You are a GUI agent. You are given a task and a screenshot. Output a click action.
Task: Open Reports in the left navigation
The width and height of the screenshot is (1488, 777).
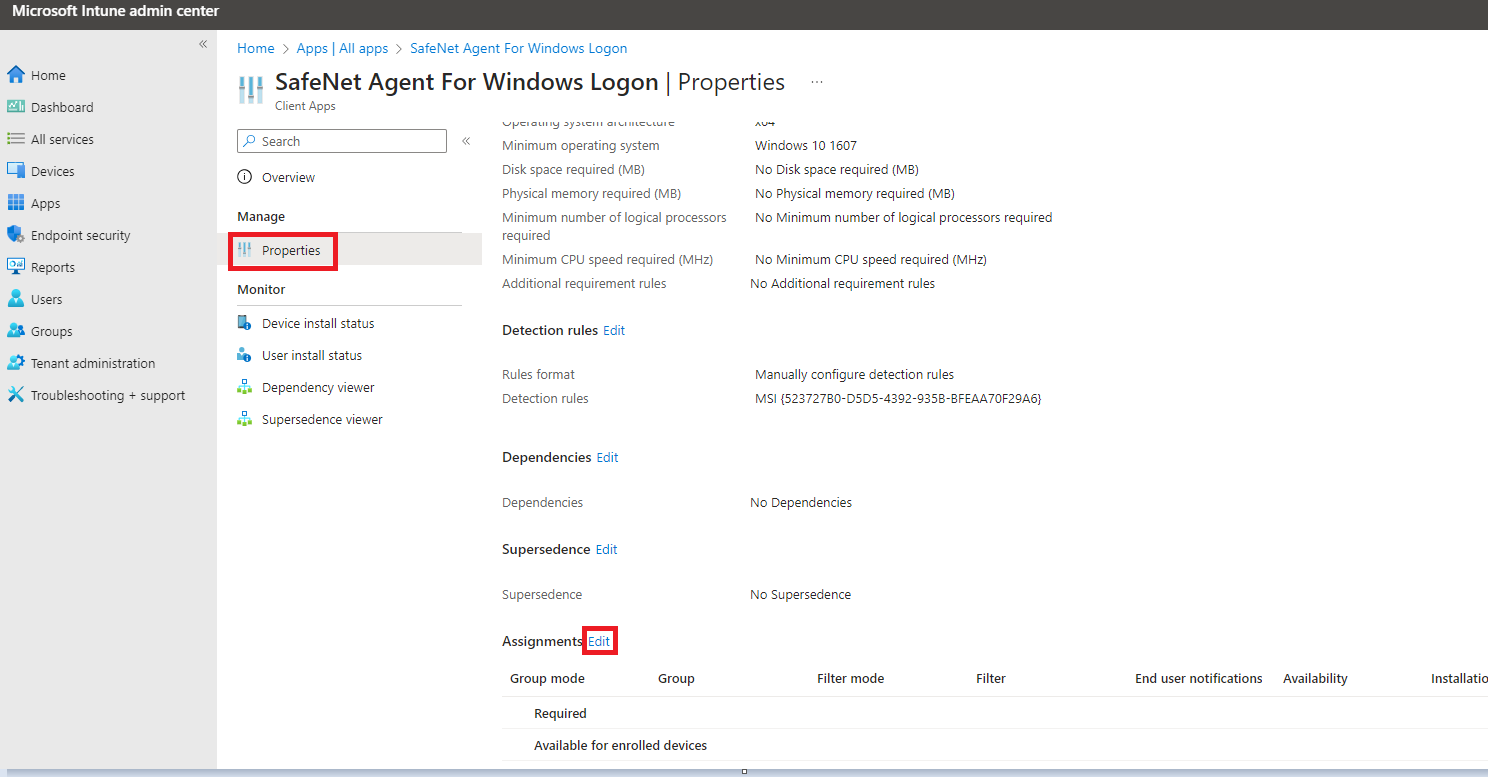(x=53, y=267)
